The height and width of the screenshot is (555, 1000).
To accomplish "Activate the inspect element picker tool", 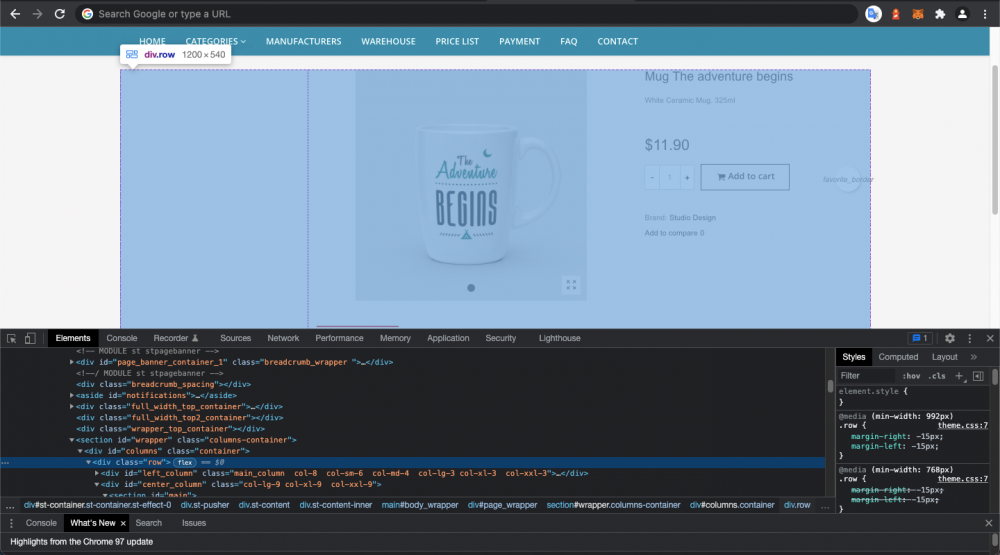I will pyautogui.click(x=11, y=339).
